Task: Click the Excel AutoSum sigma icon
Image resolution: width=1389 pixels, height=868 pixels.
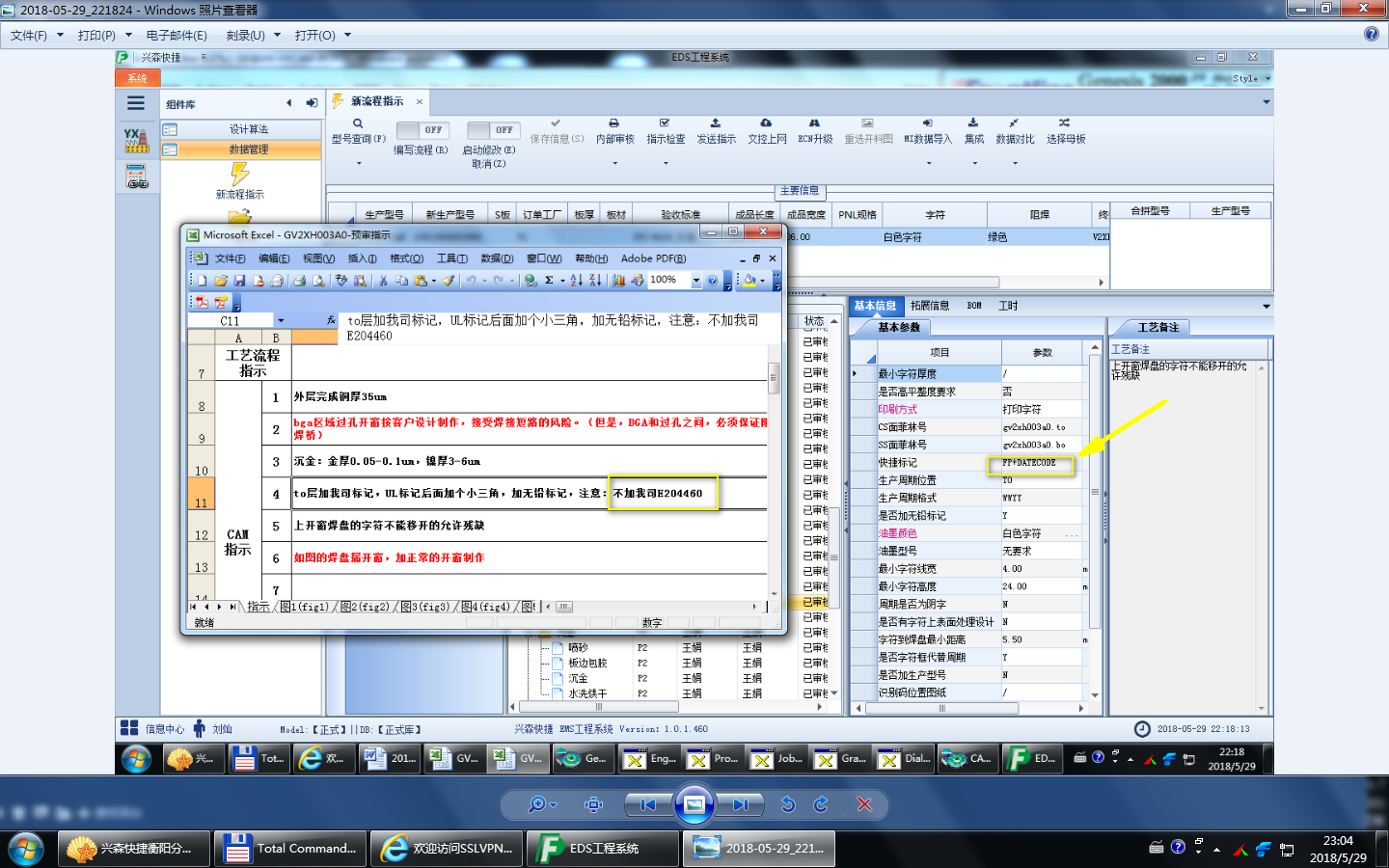Action: 549,281
